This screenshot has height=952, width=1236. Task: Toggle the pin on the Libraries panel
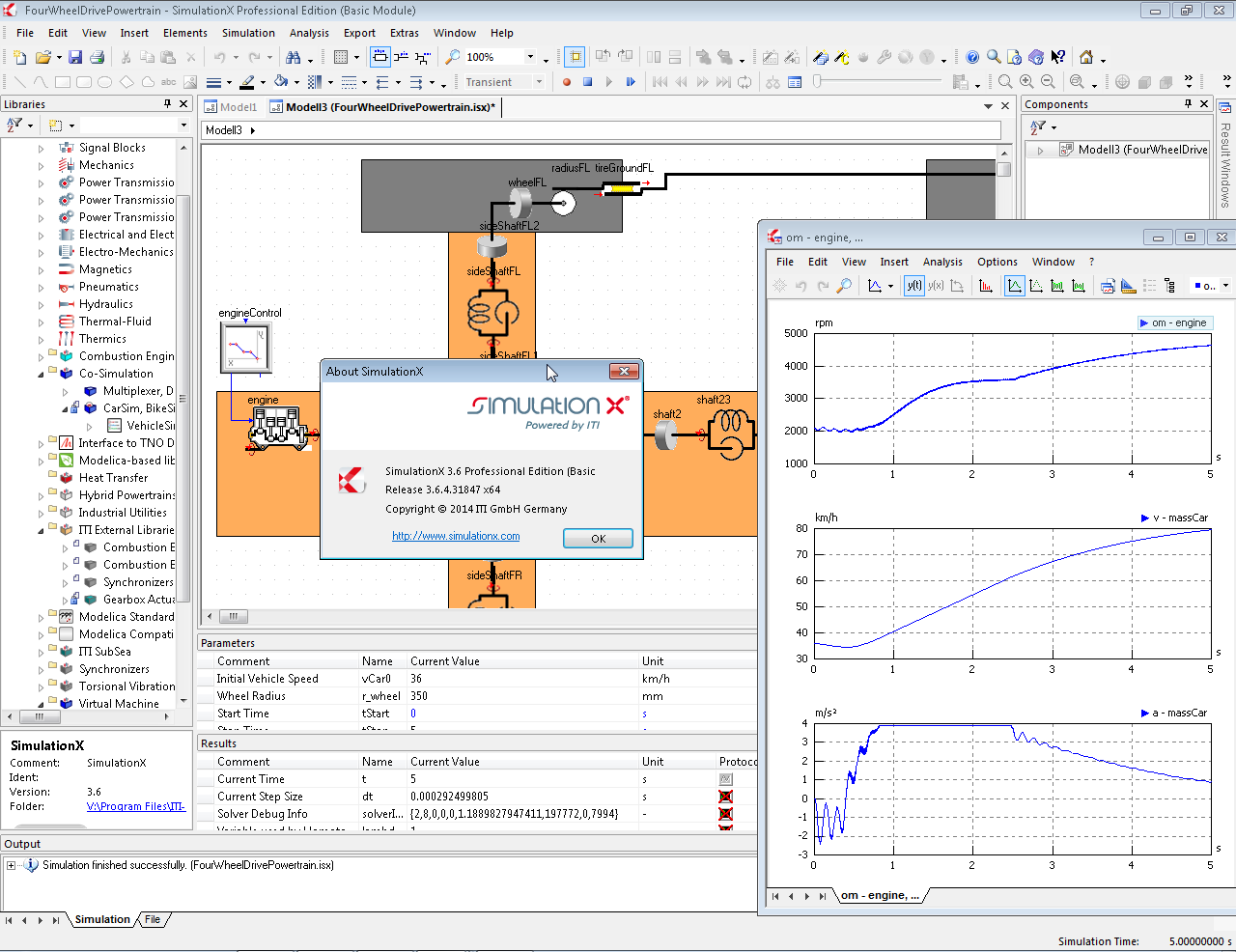pos(167,103)
